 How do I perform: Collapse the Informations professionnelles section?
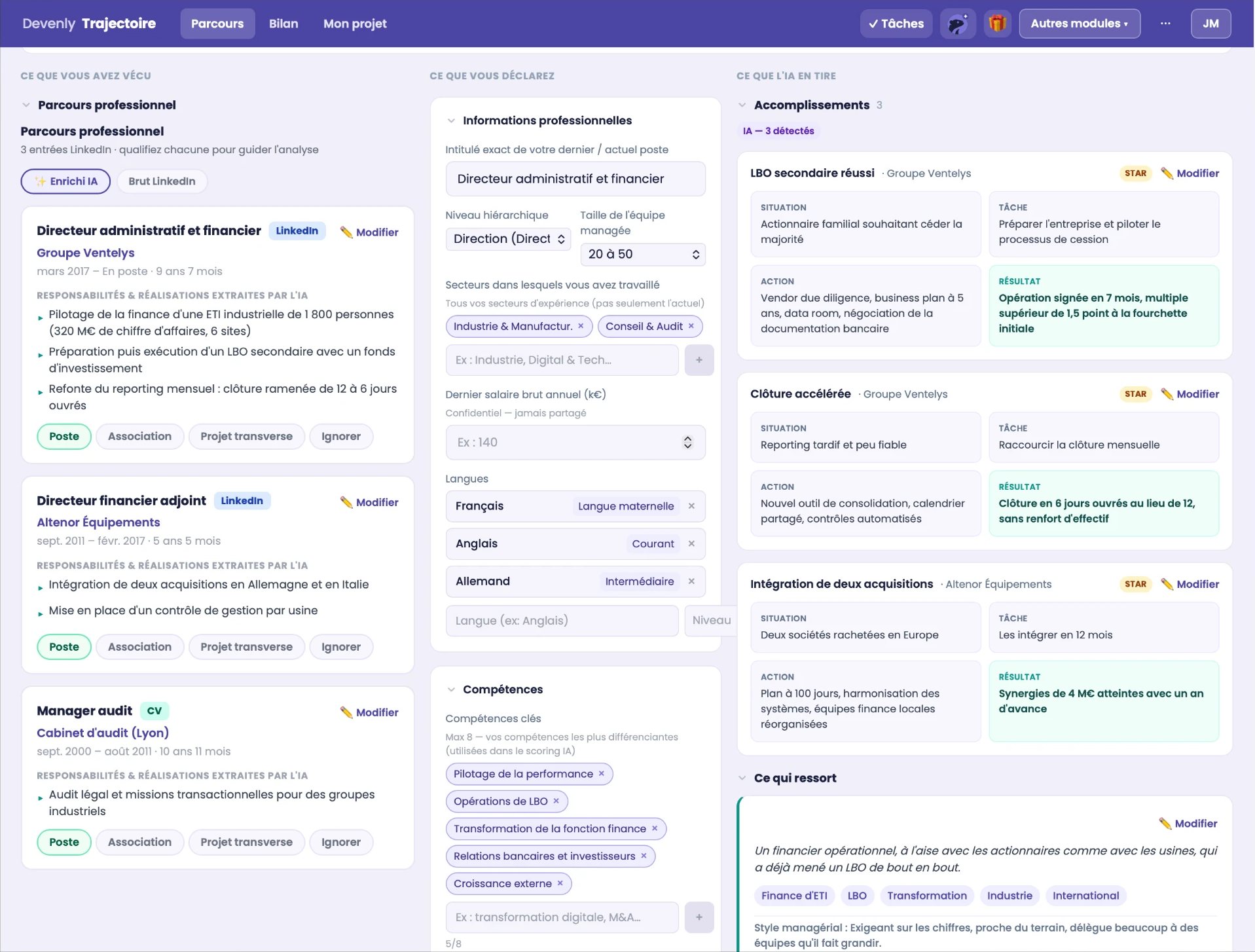pos(451,120)
